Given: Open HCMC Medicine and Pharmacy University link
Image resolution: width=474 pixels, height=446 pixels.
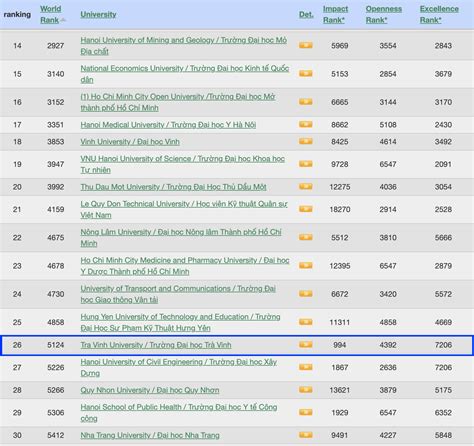Looking at the screenshot, I should point(185,266).
